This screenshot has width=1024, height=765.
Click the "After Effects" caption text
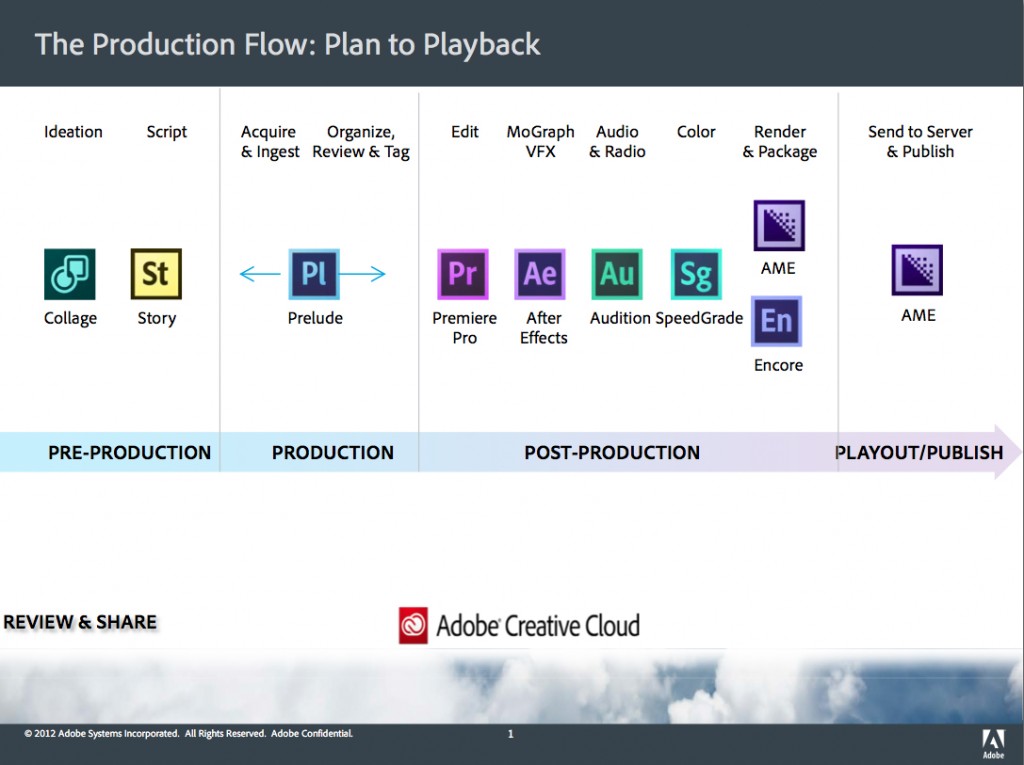pyautogui.click(x=543, y=328)
